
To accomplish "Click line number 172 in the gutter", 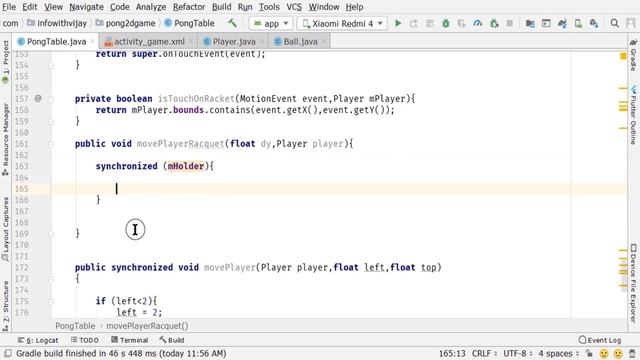I will point(22,268).
